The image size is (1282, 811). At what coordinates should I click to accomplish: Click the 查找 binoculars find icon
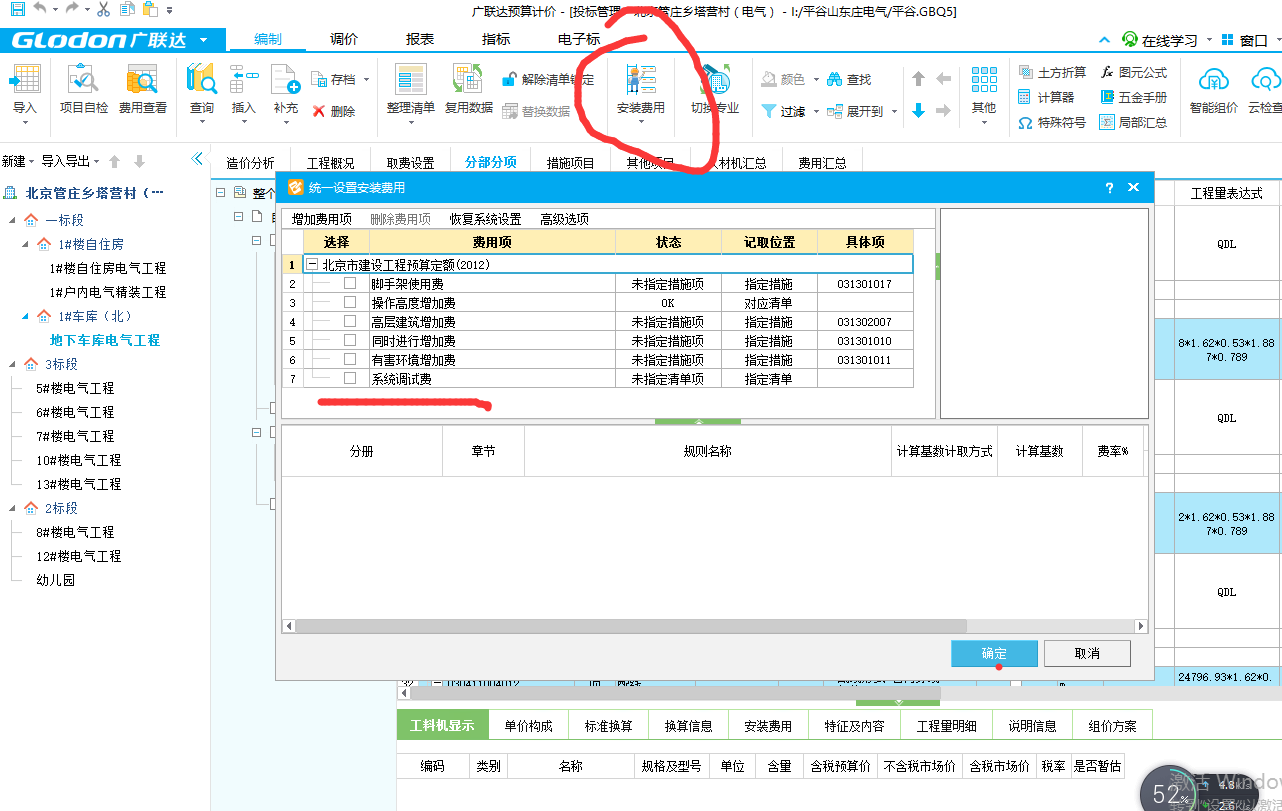[834, 79]
